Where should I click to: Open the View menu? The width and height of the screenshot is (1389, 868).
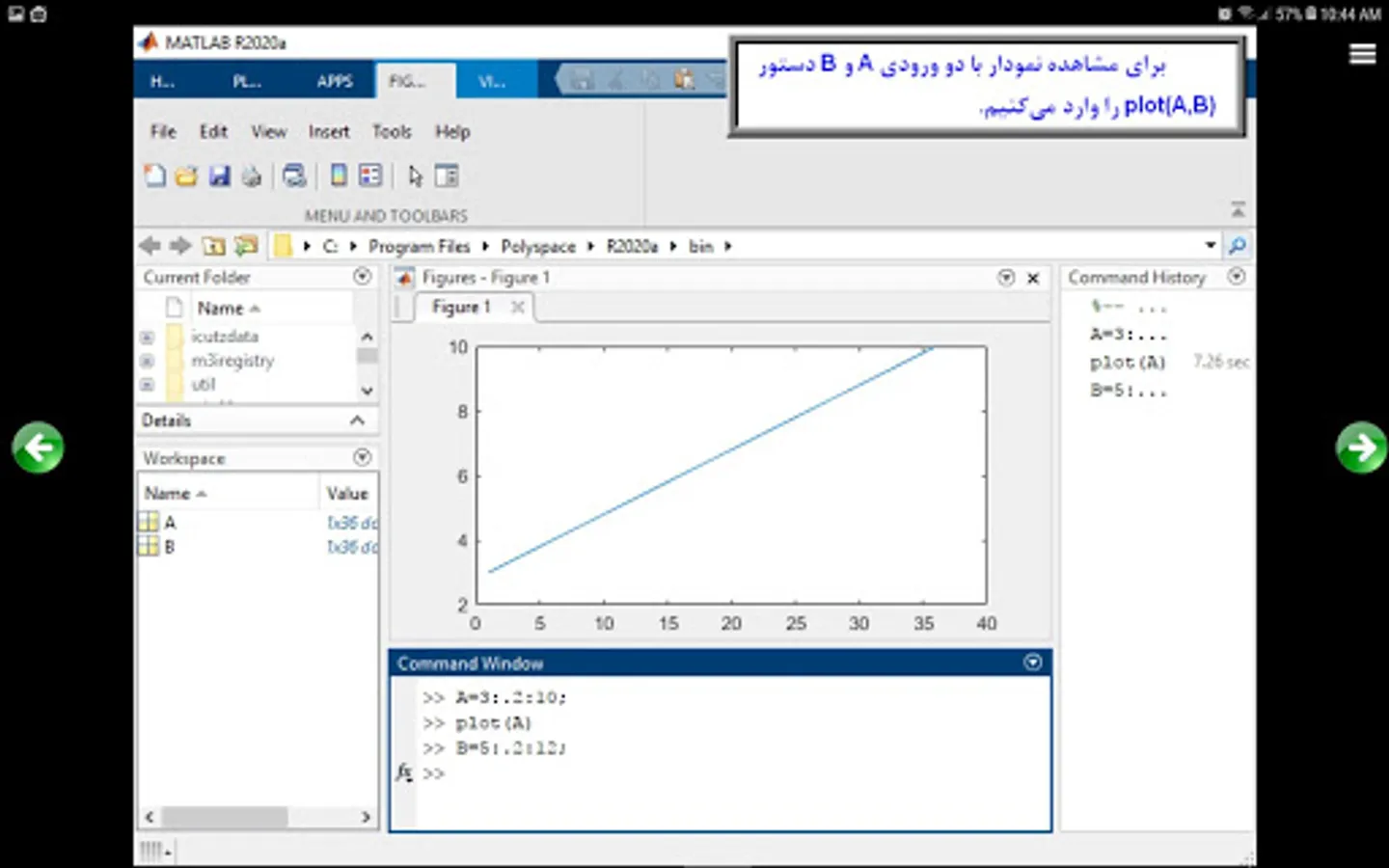(x=269, y=131)
